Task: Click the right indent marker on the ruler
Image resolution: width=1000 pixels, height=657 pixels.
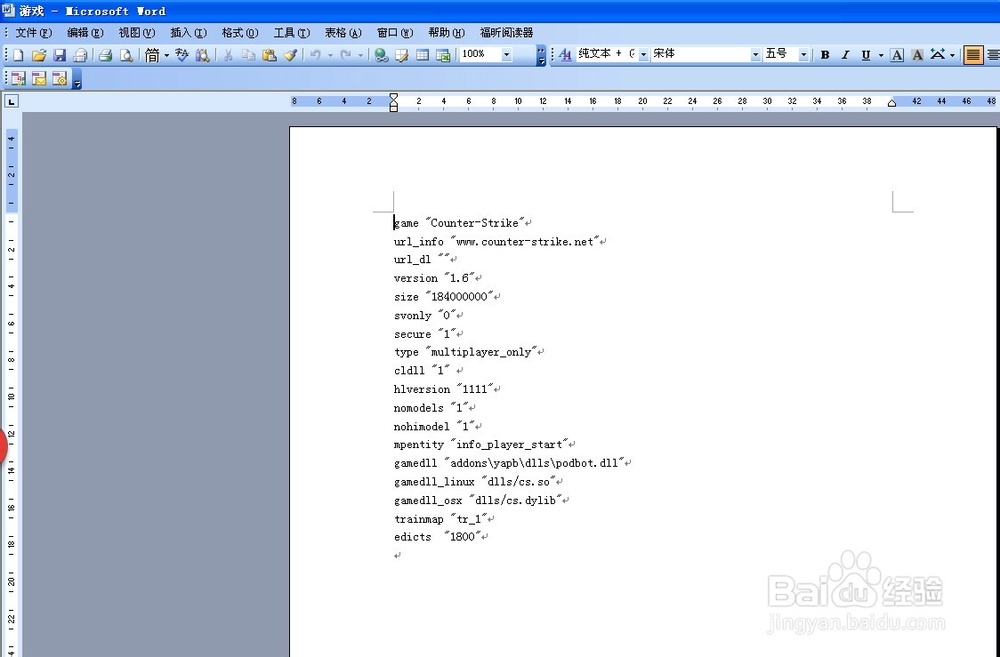Action: (x=892, y=103)
